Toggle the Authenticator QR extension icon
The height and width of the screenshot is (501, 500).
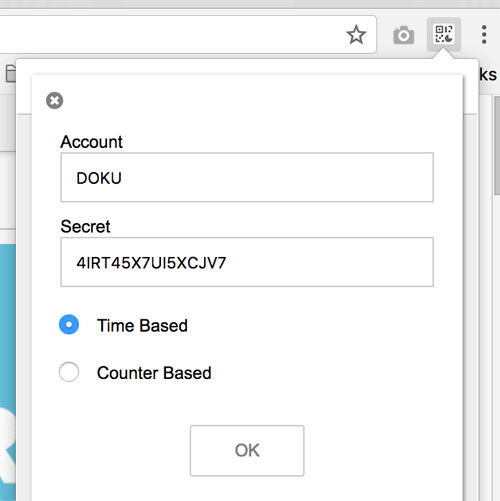pyautogui.click(x=444, y=34)
